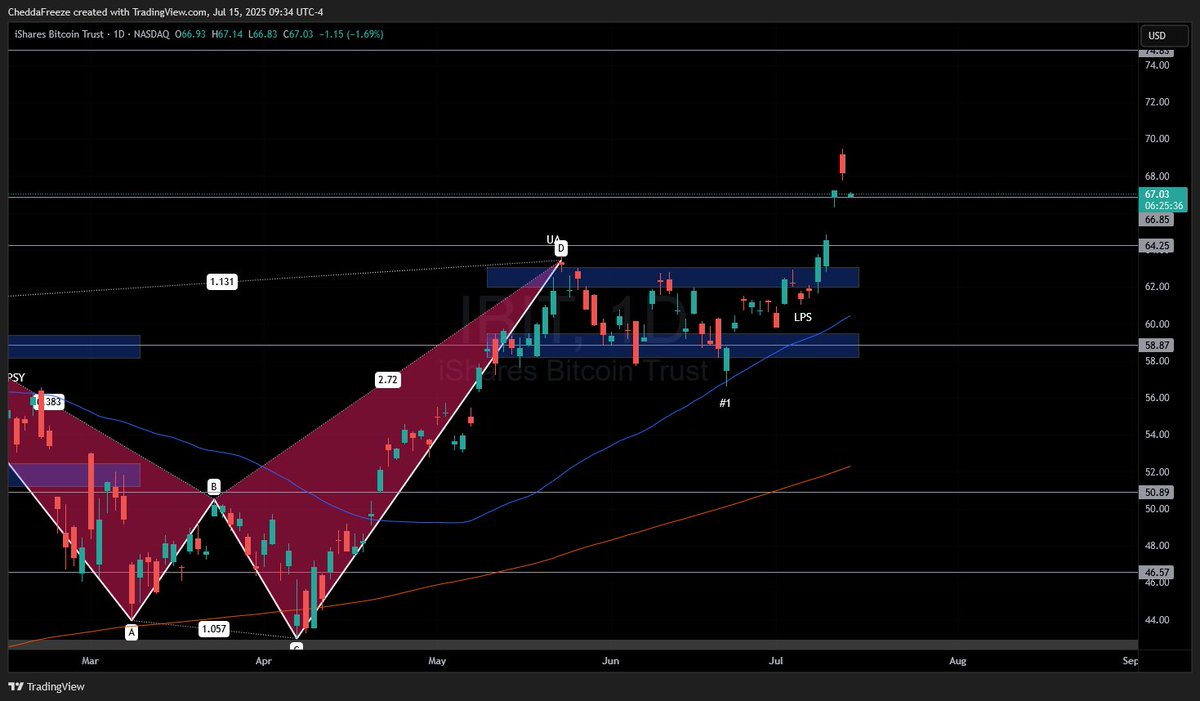Click the Apr label on time axis
This screenshot has height=701, width=1200.
[x=264, y=661]
